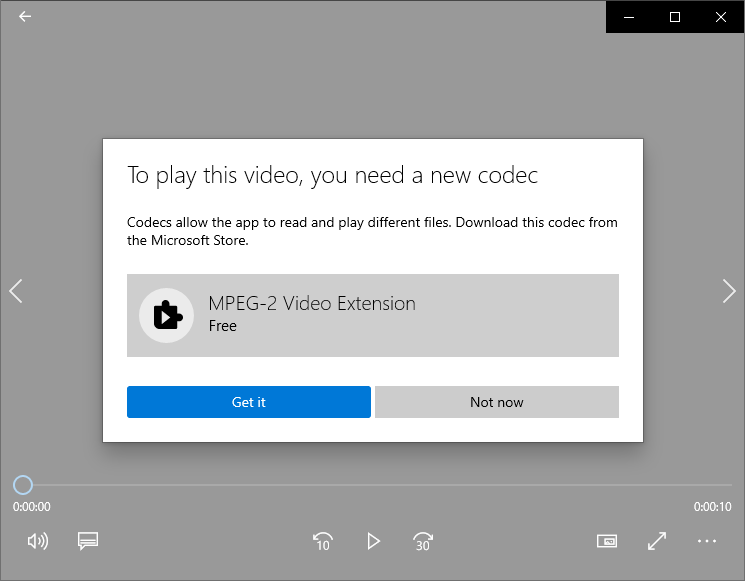
Task: Enter full screen mode
Action: 657,541
